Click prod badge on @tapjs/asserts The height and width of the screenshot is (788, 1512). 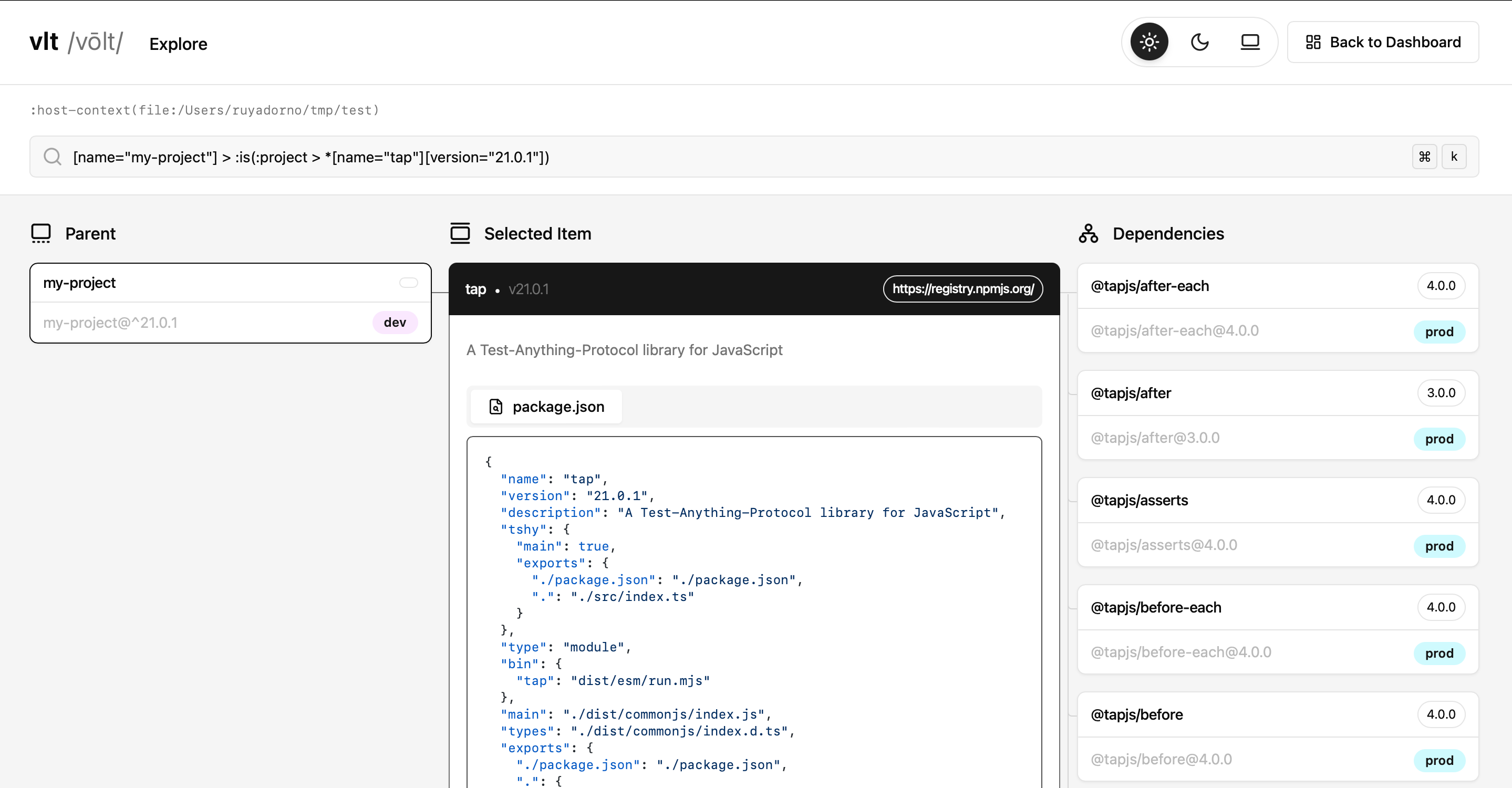tap(1439, 546)
